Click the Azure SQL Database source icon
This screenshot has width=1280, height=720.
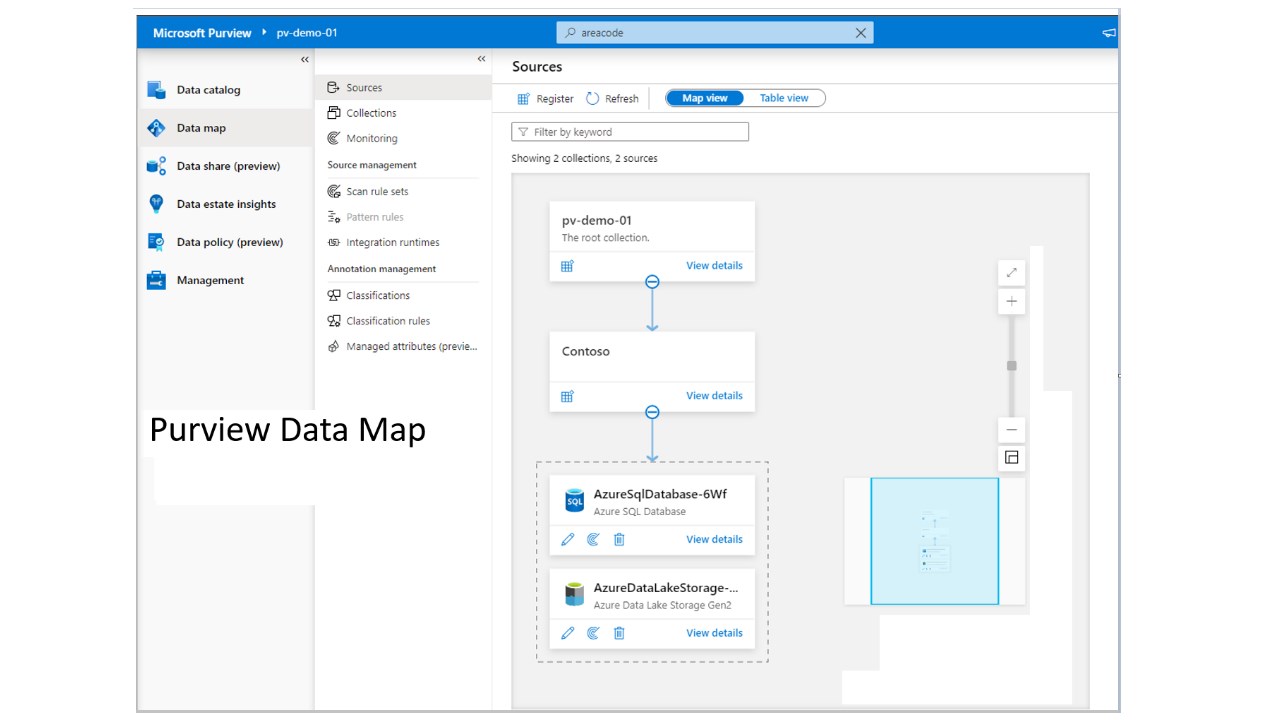(574, 501)
